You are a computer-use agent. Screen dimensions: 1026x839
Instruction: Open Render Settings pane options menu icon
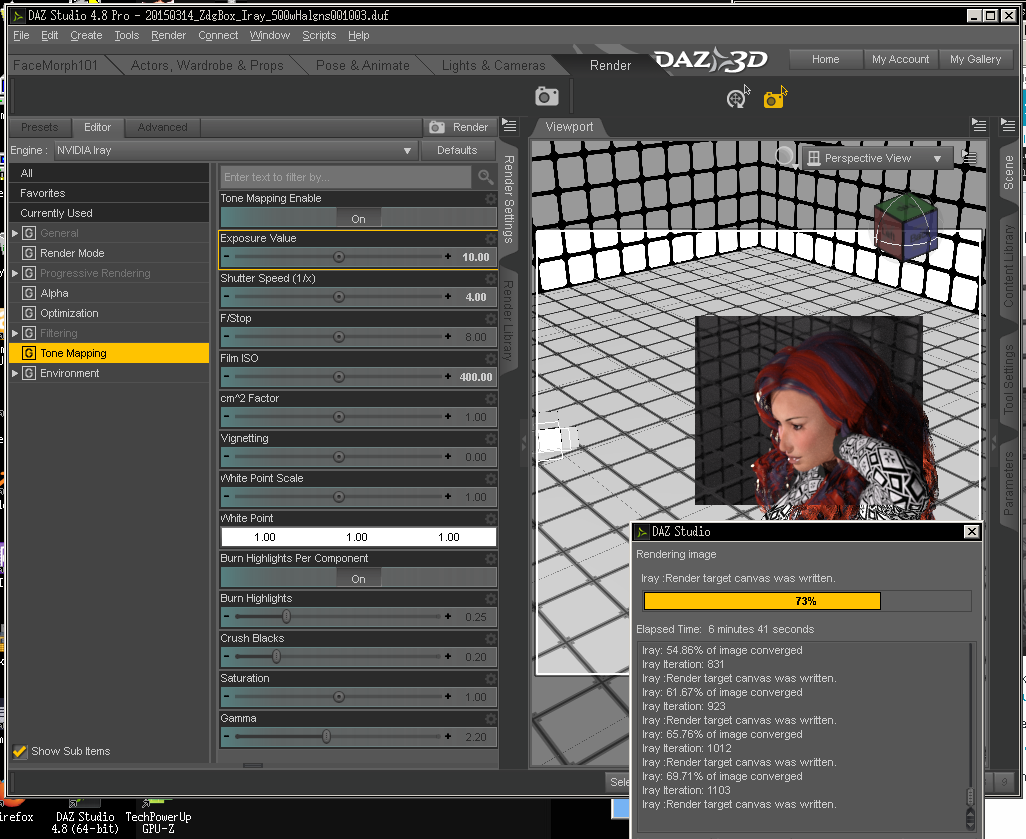coord(509,125)
